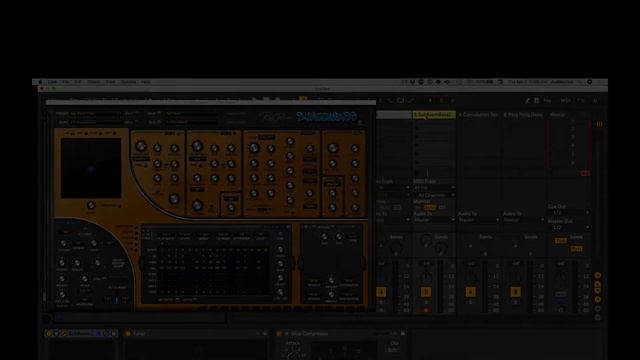
Task: Set Monitor to Auto
Action: point(429,207)
